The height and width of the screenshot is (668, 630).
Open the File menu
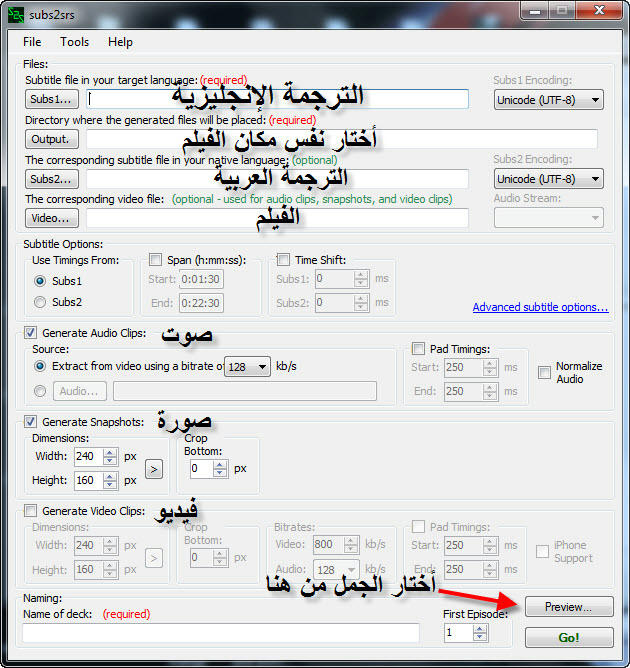pyautogui.click(x=32, y=42)
